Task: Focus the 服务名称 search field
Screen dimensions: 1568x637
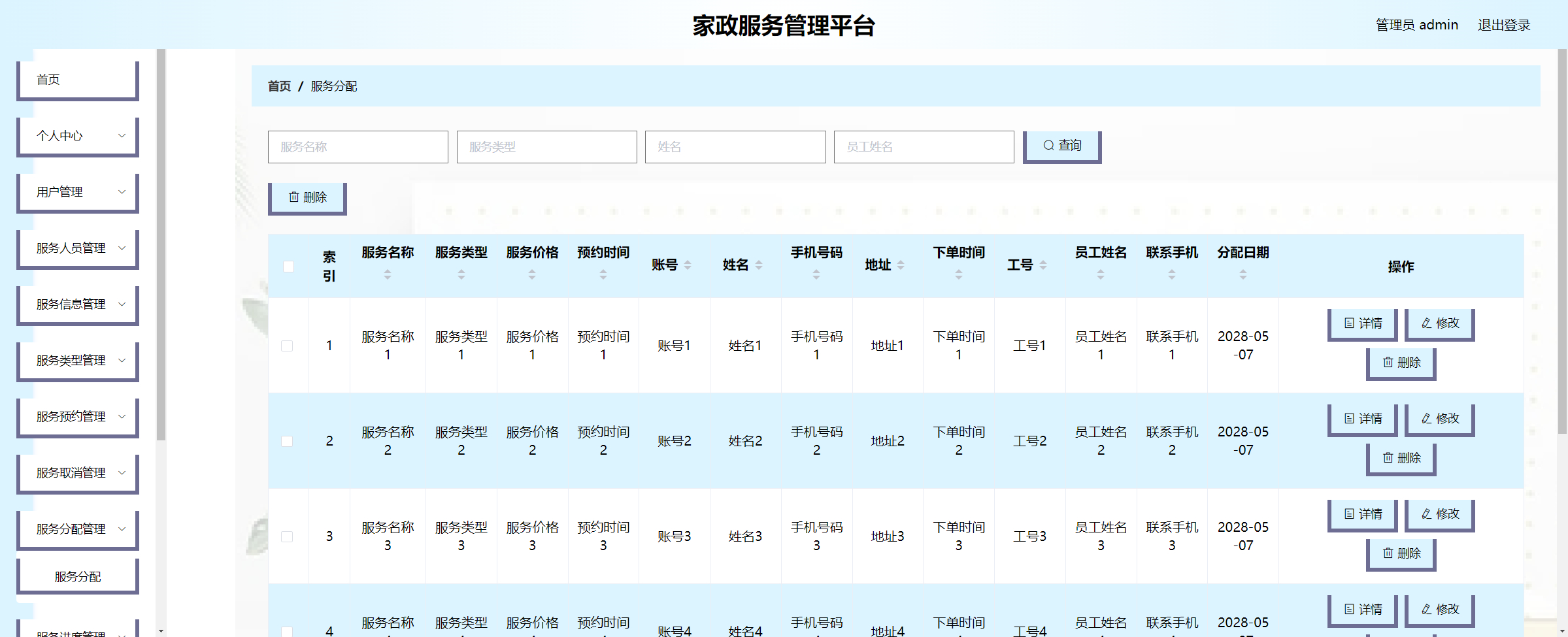Action: tap(358, 147)
